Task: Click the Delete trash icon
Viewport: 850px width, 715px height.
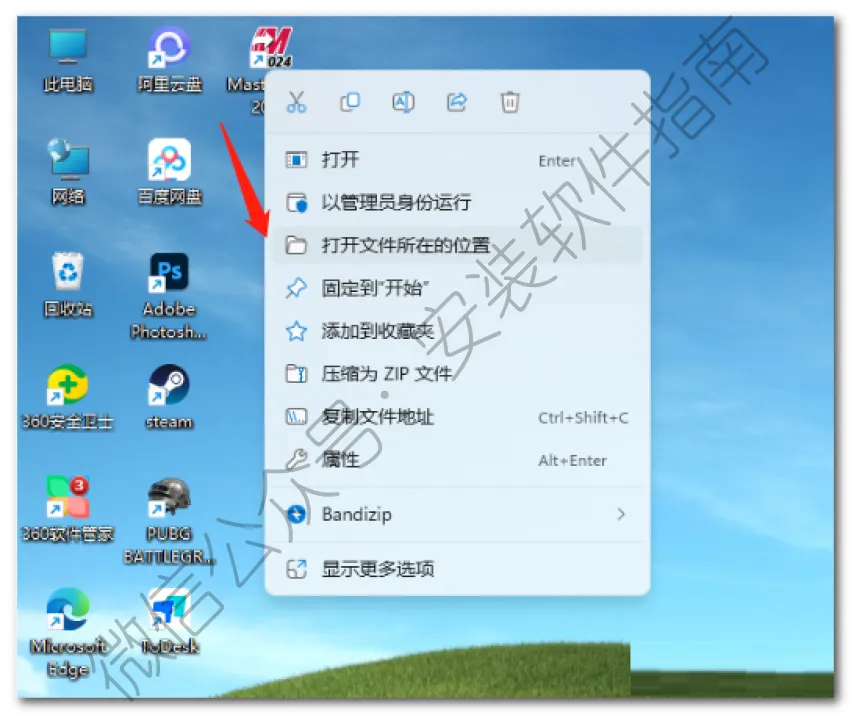Action: pyautogui.click(x=510, y=102)
